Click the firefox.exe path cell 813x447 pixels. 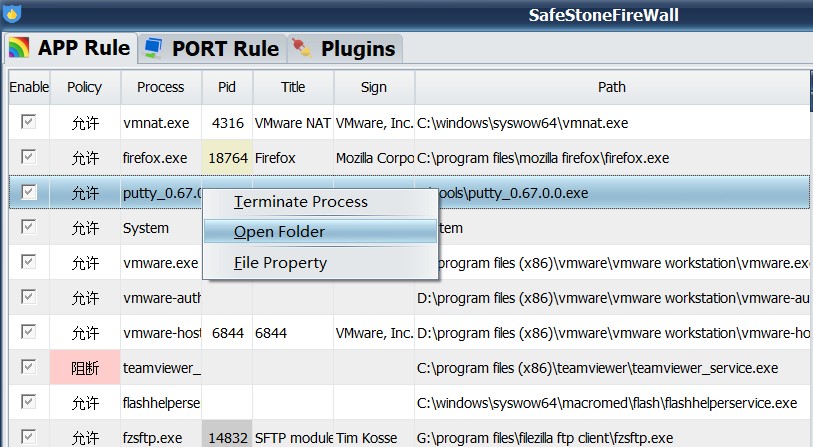612,158
